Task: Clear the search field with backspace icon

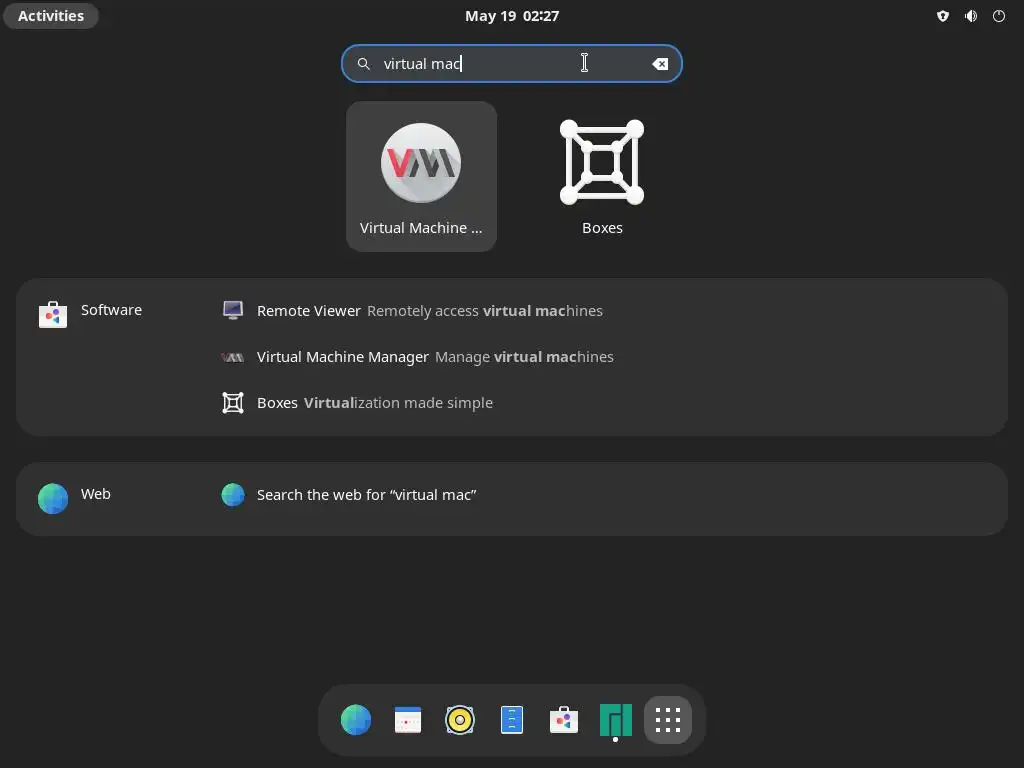Action: click(x=660, y=64)
